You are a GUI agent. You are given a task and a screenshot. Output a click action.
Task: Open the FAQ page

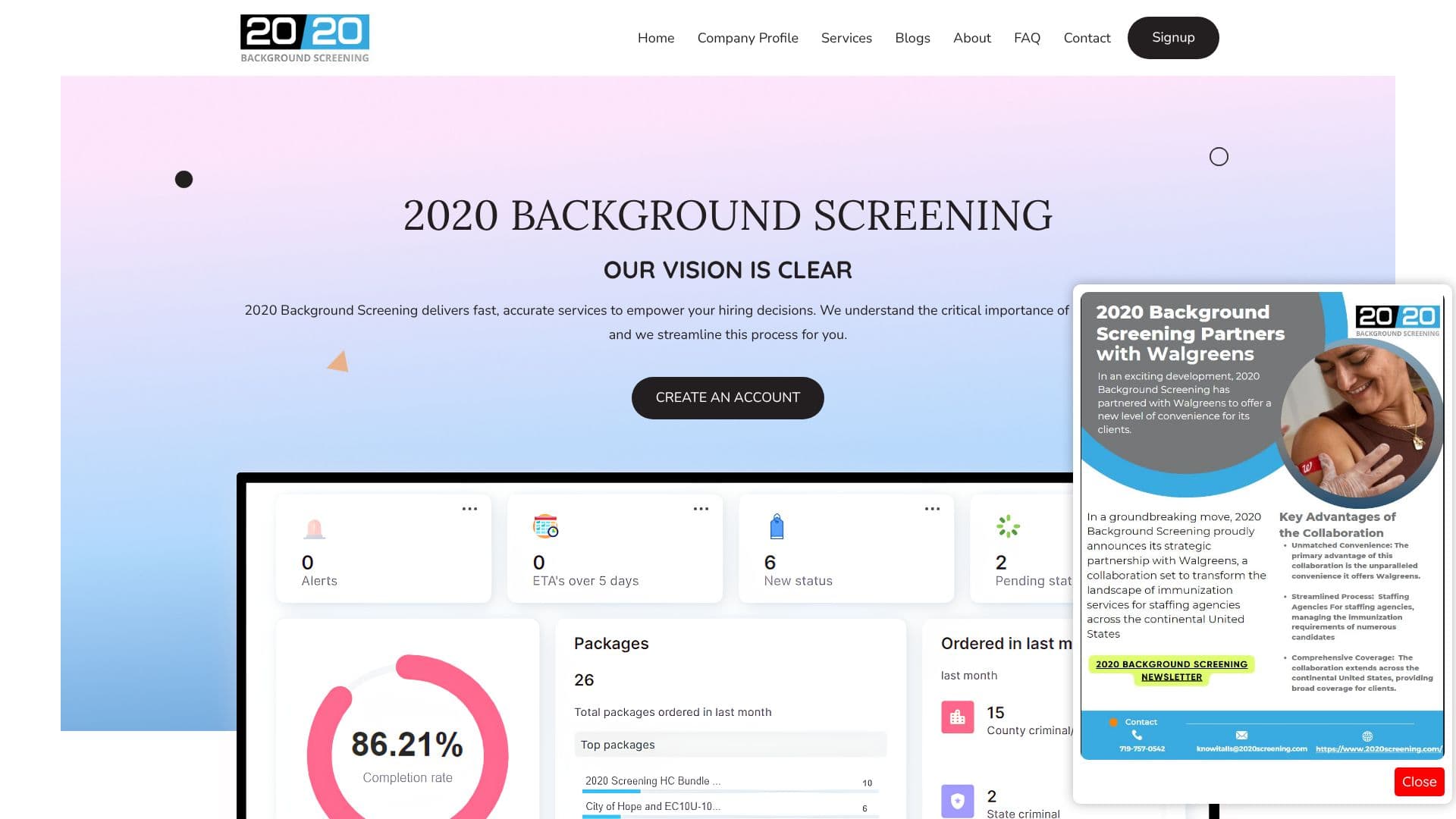[1027, 38]
